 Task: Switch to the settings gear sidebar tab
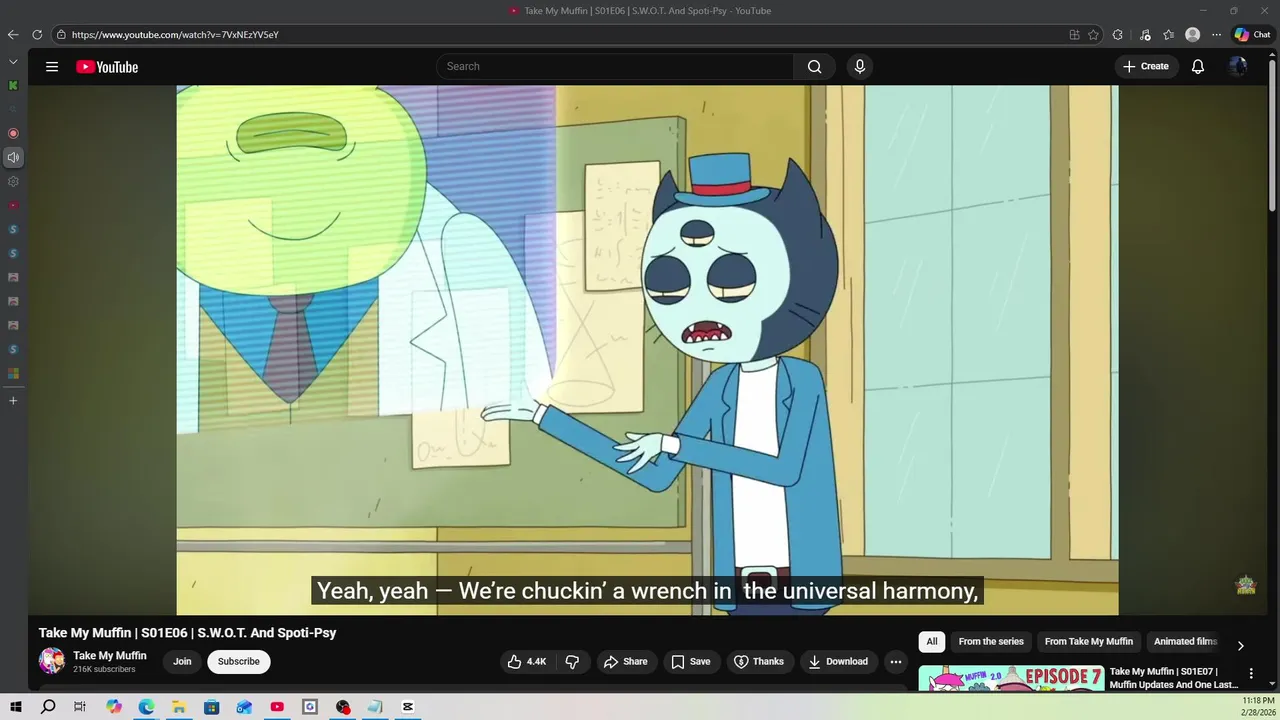pyautogui.click(x=13, y=181)
